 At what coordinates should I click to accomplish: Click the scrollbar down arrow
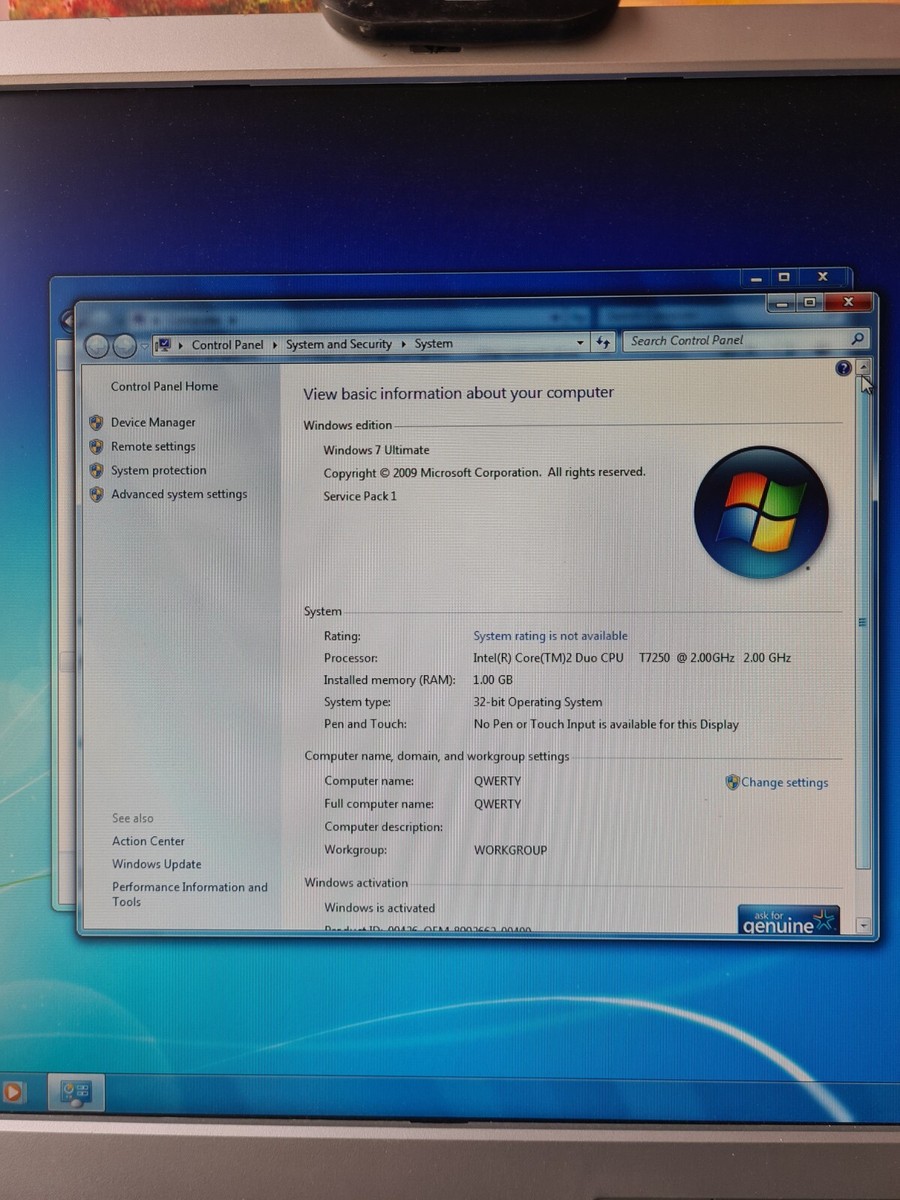coord(864,926)
